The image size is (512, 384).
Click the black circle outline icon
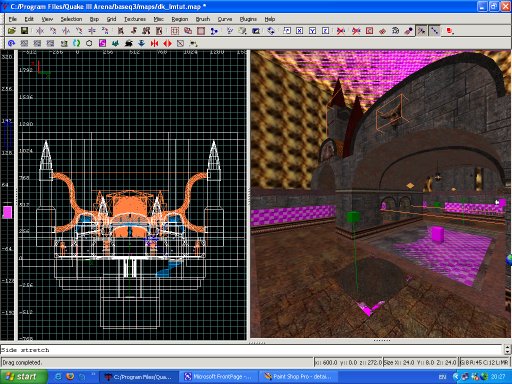[89, 43]
